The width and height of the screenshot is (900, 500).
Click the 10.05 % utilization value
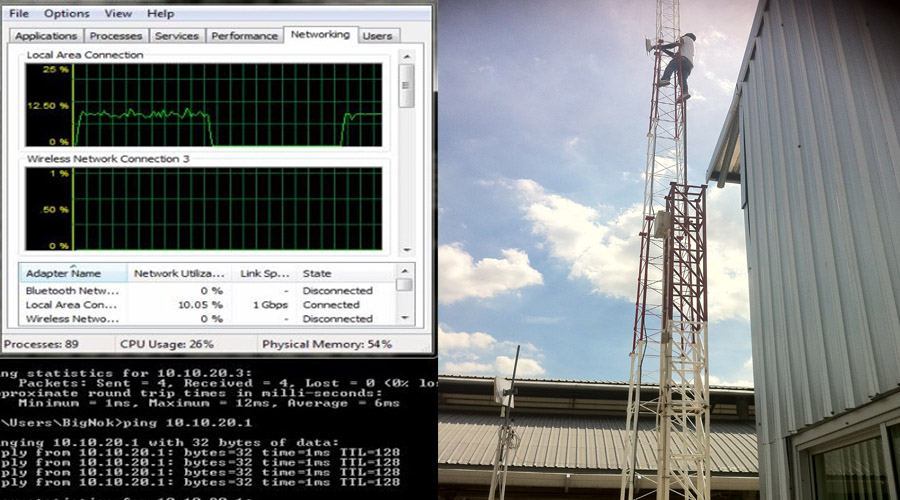pyautogui.click(x=200, y=305)
